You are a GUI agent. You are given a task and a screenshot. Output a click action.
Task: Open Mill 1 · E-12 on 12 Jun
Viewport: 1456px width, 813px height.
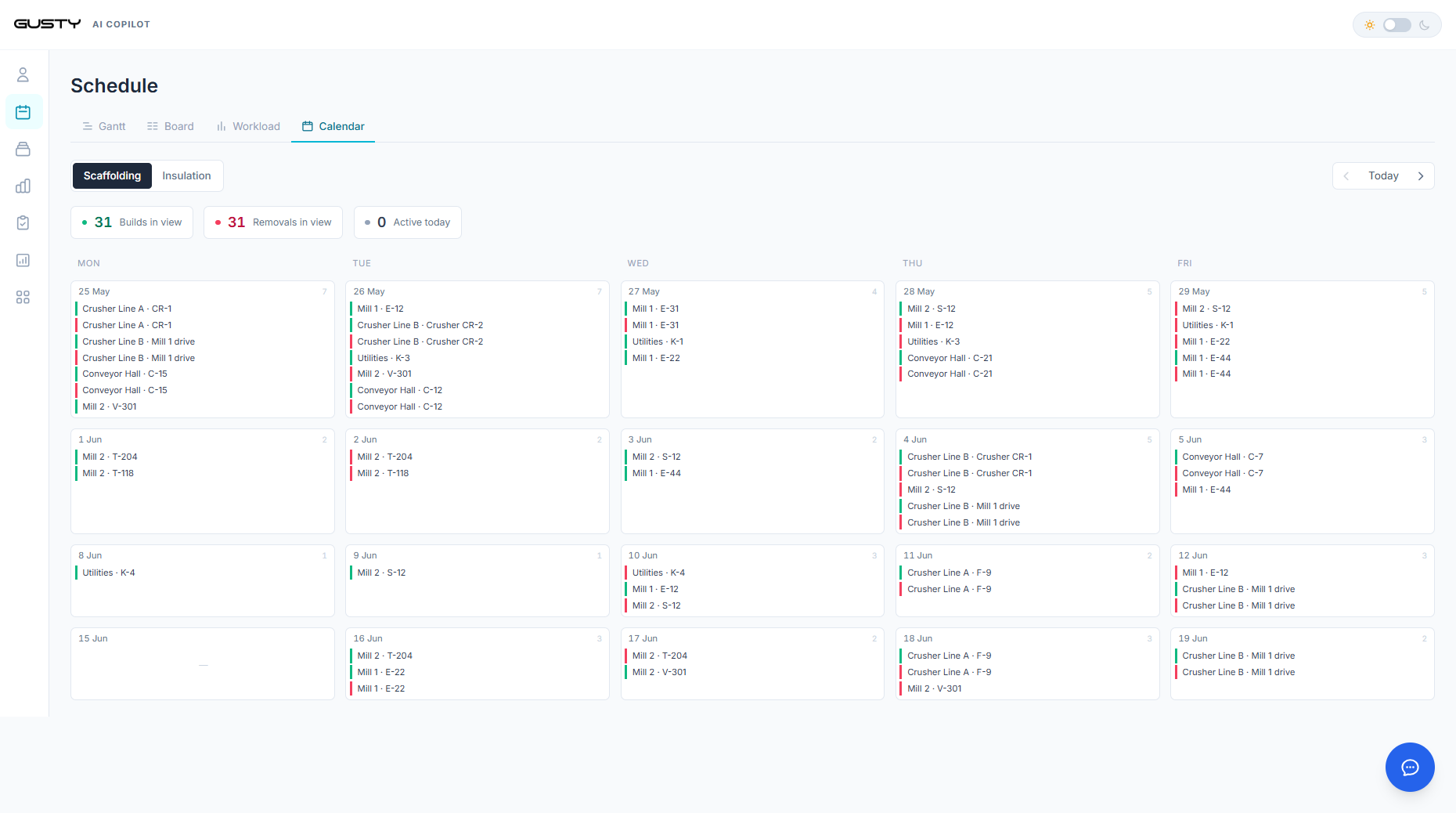coord(1303,573)
